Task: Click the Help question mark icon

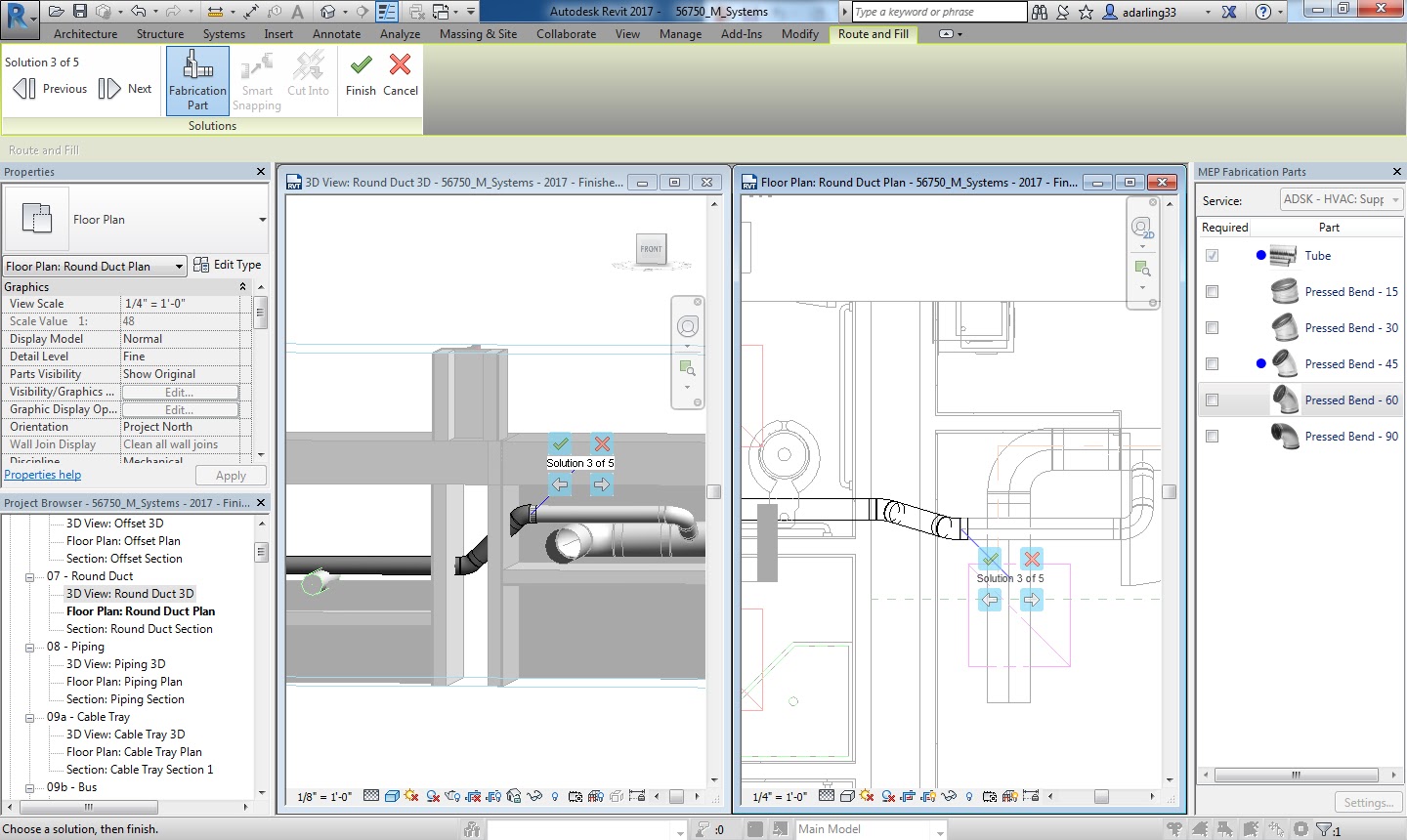Action: (1263, 12)
